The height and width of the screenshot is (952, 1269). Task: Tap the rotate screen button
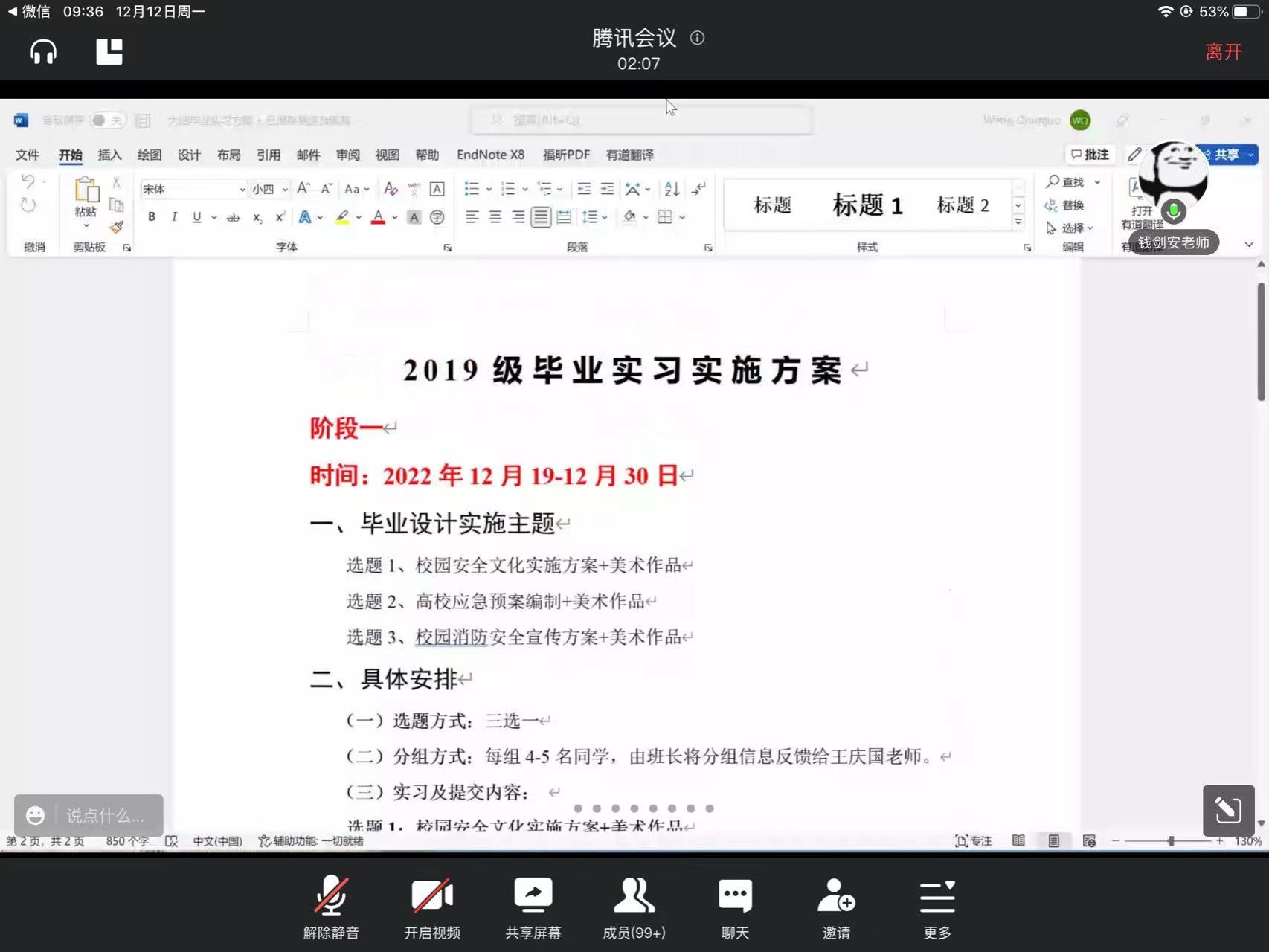pyautogui.click(x=1228, y=810)
